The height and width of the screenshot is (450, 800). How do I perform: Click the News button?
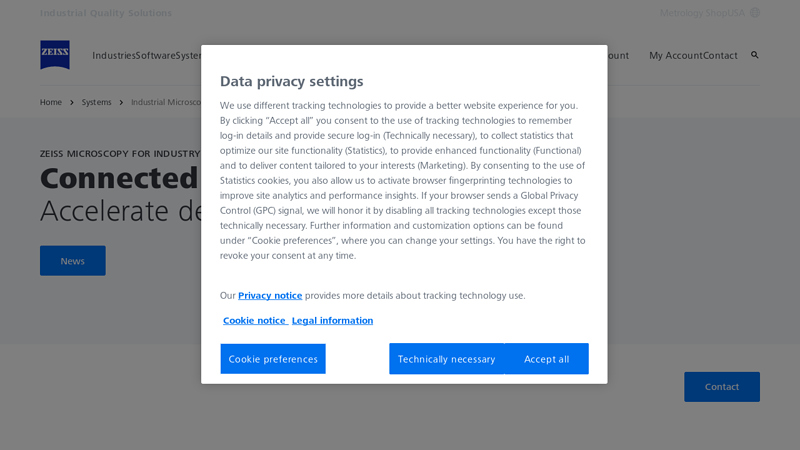coord(72,261)
